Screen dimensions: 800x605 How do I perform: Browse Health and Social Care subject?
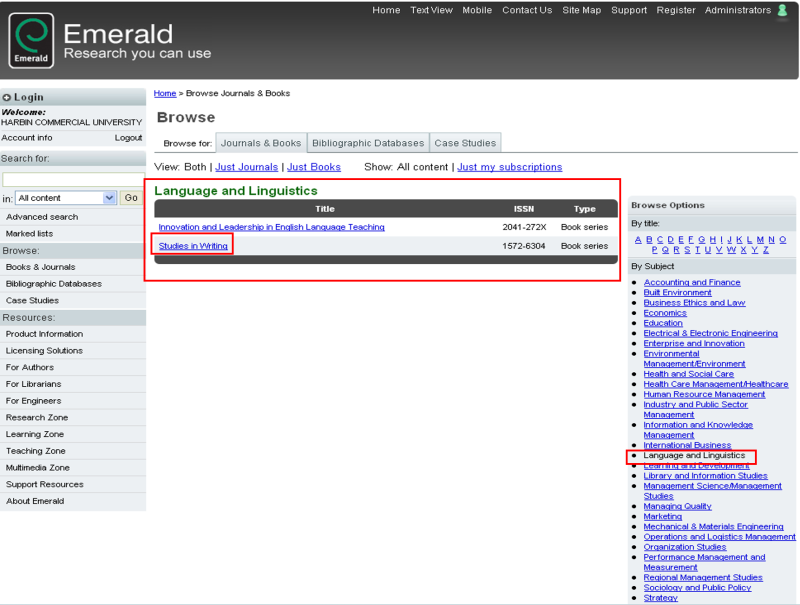(x=688, y=374)
